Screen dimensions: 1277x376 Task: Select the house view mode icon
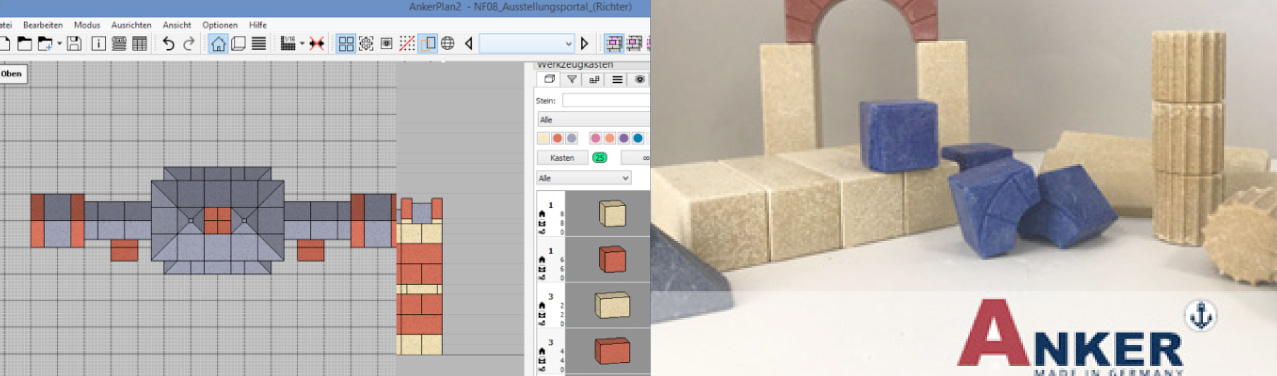(x=218, y=44)
